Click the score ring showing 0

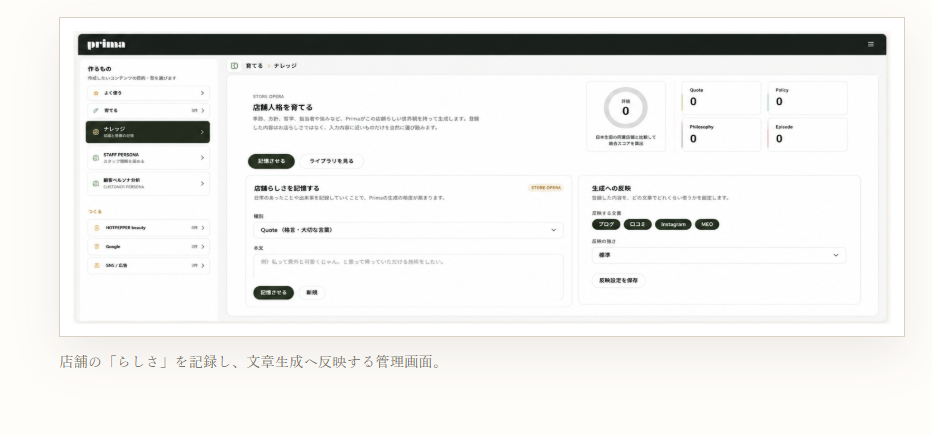point(625,108)
